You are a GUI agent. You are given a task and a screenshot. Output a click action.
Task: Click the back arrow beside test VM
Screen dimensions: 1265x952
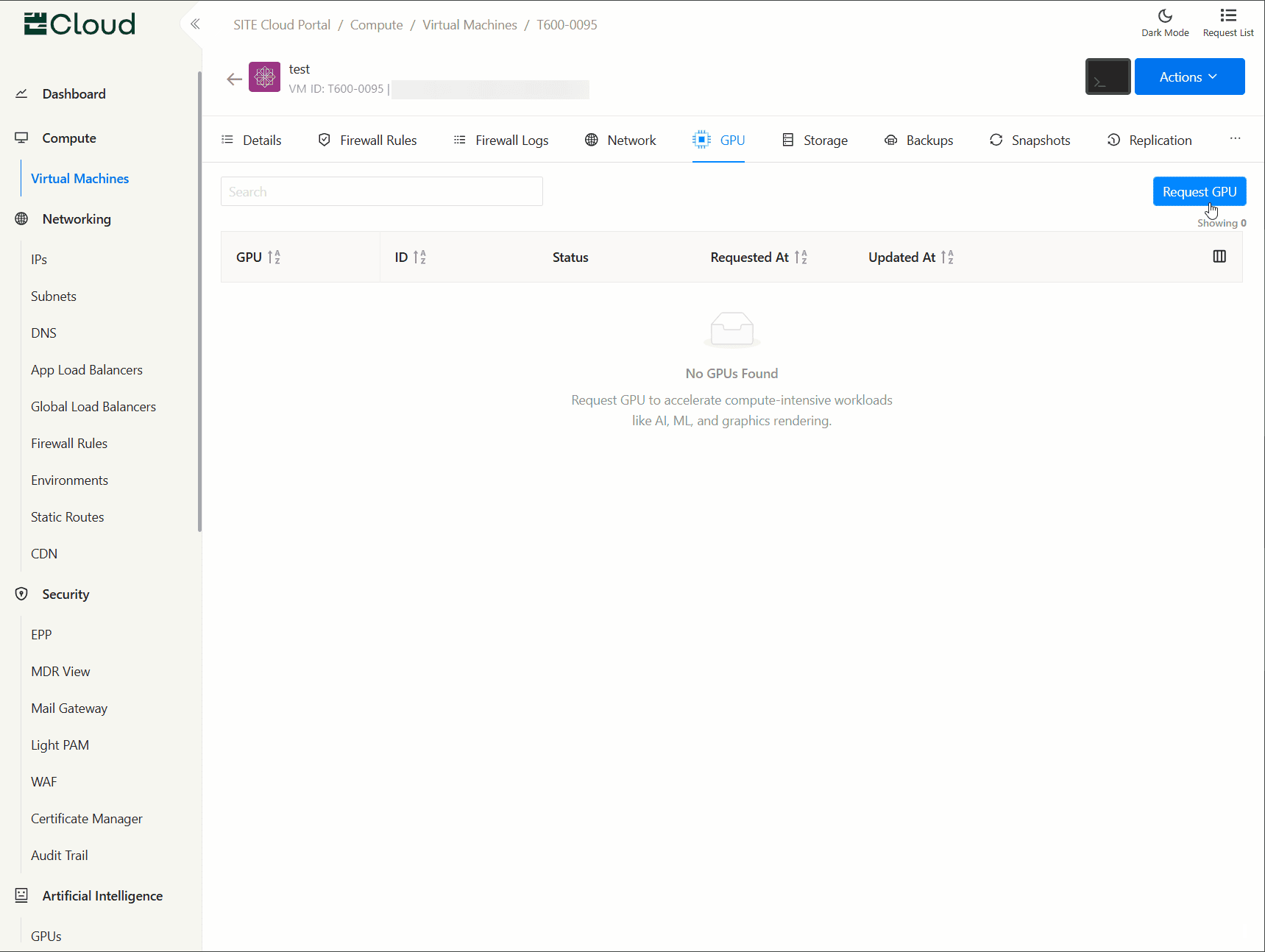tap(234, 79)
